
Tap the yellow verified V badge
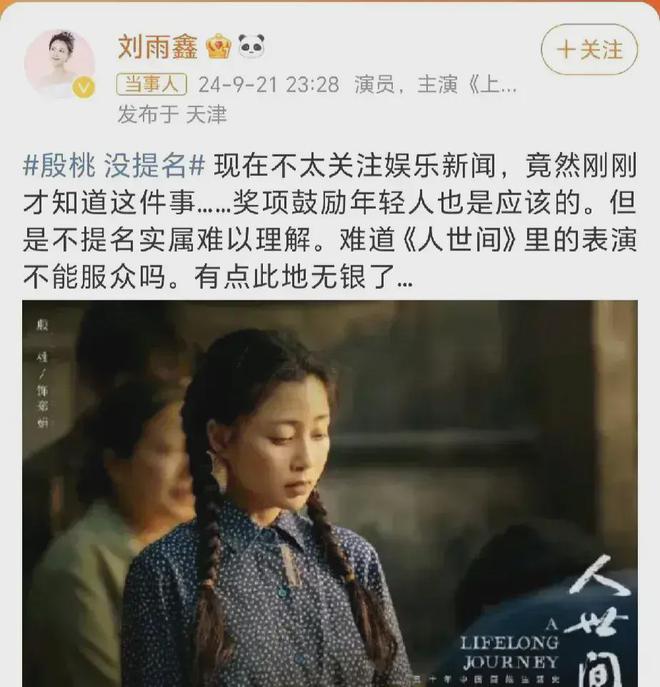click(83, 88)
